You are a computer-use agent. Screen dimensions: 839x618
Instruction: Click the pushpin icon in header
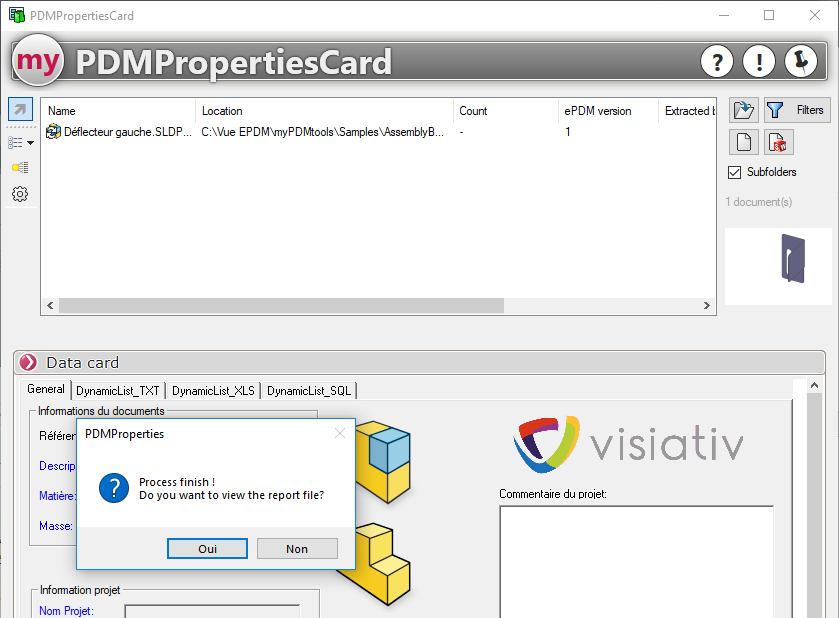click(x=801, y=62)
